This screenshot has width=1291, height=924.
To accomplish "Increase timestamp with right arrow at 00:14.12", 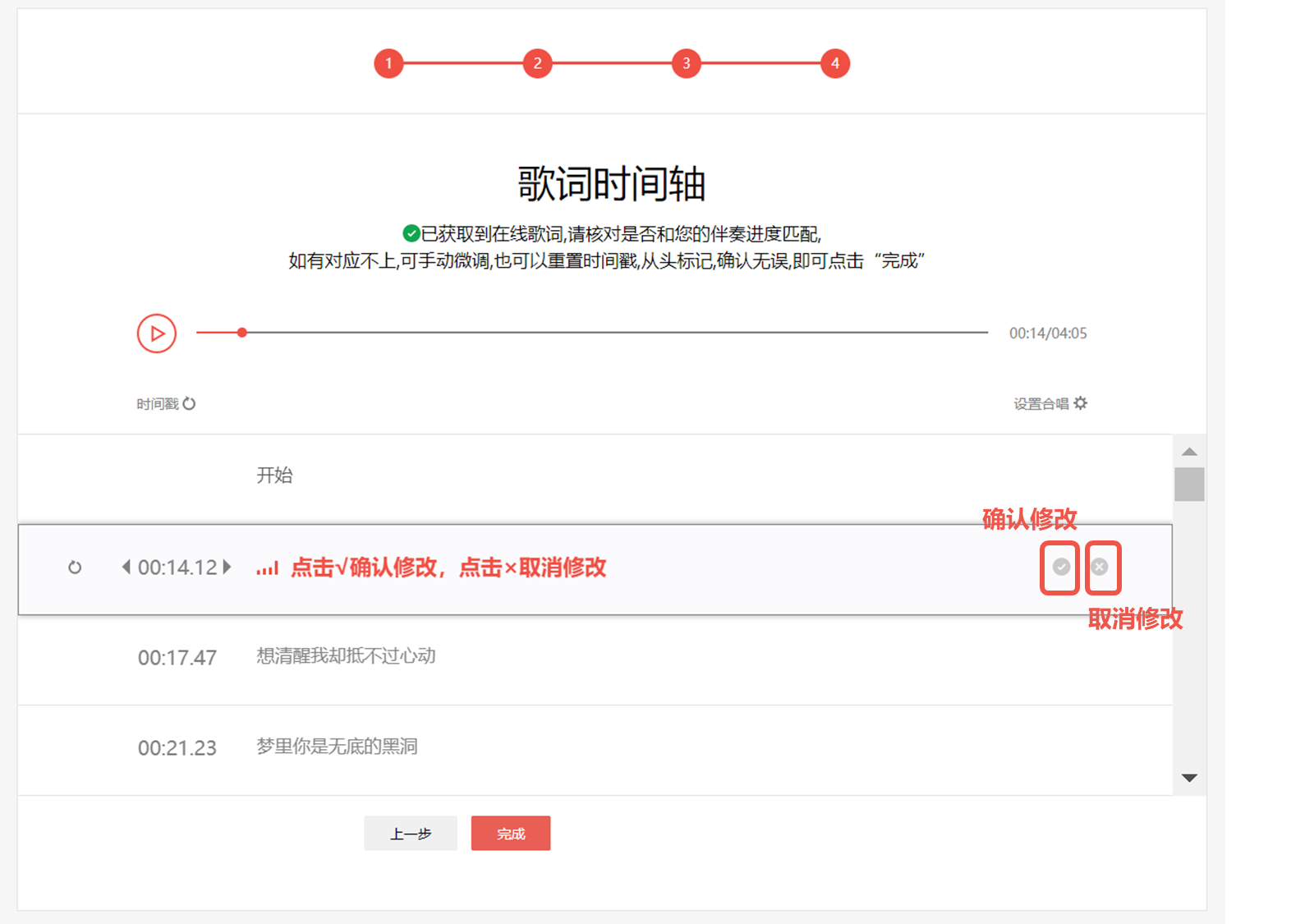I will pyautogui.click(x=227, y=567).
